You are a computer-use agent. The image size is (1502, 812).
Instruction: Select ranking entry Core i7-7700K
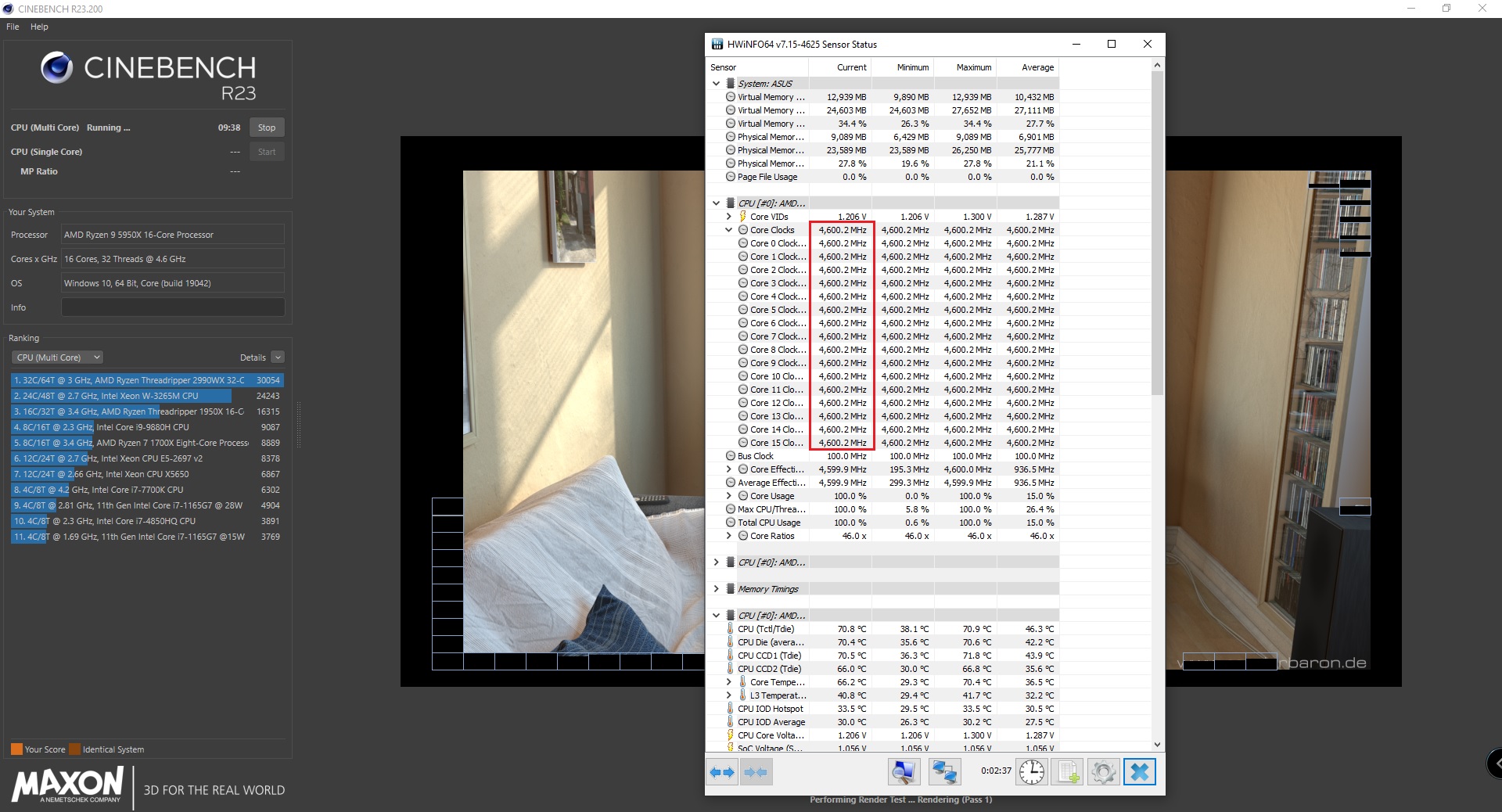[x=147, y=490]
